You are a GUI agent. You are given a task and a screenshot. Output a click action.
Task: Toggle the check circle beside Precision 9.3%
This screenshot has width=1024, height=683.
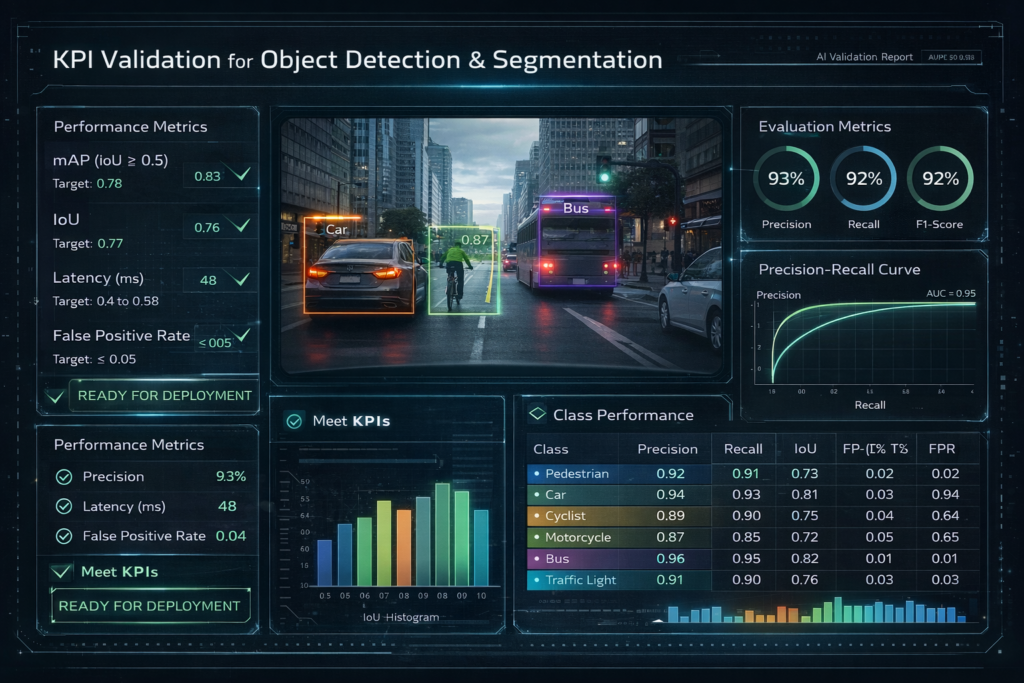click(64, 477)
